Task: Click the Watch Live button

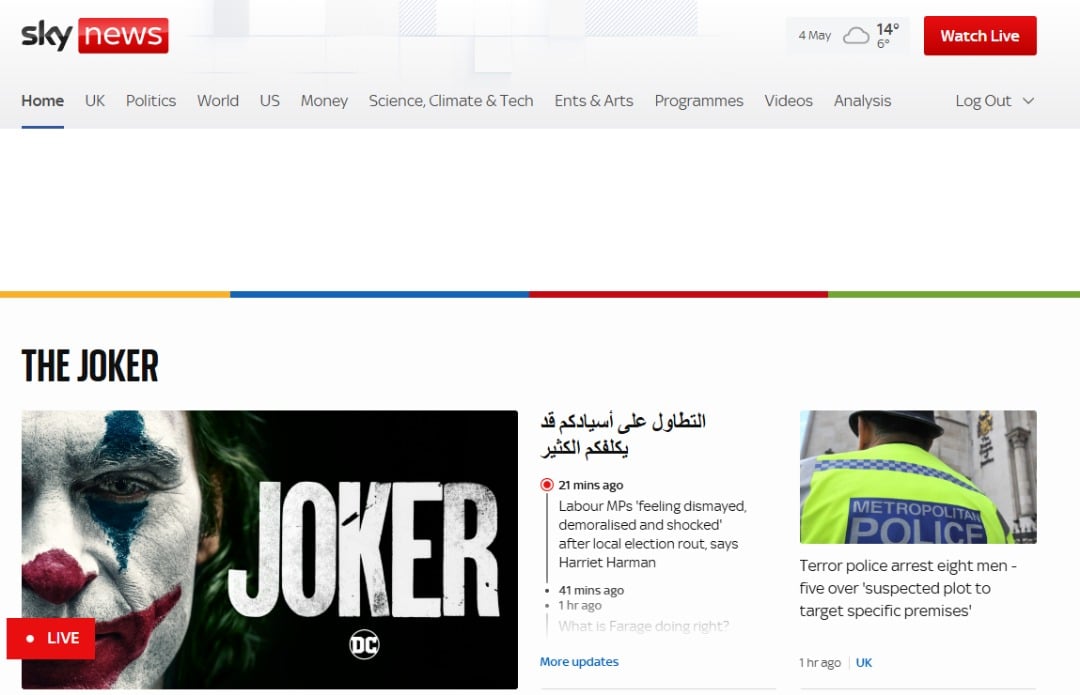Action: point(980,36)
